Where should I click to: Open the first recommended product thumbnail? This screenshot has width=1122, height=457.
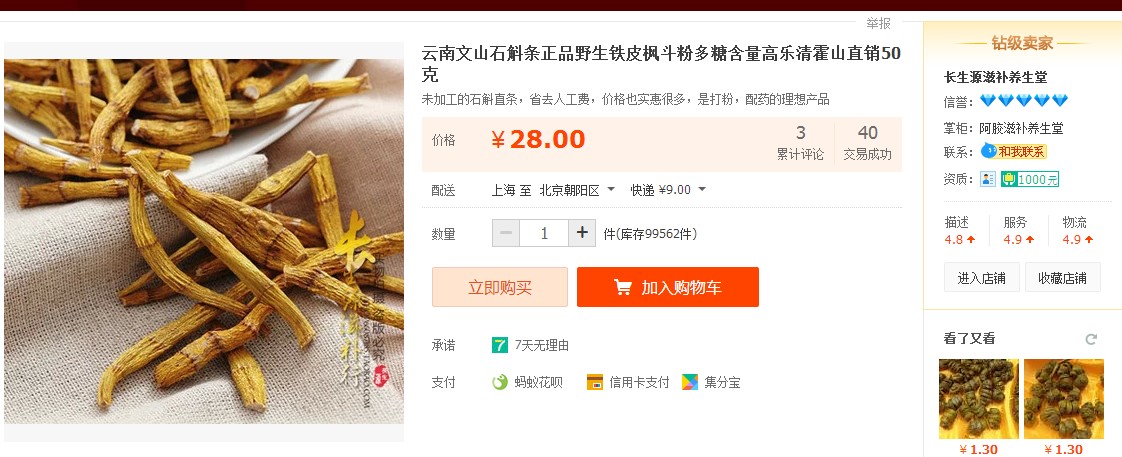pyautogui.click(x=978, y=399)
